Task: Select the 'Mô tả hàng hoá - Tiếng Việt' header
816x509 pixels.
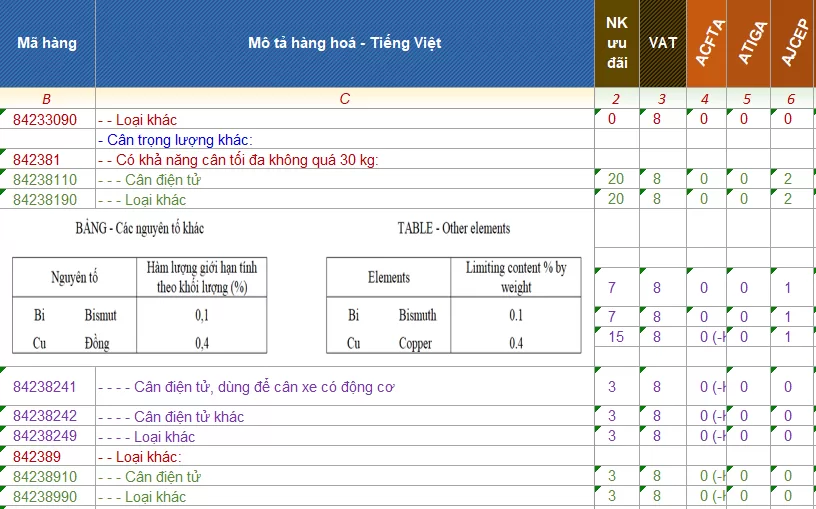Action: pyautogui.click(x=345, y=43)
